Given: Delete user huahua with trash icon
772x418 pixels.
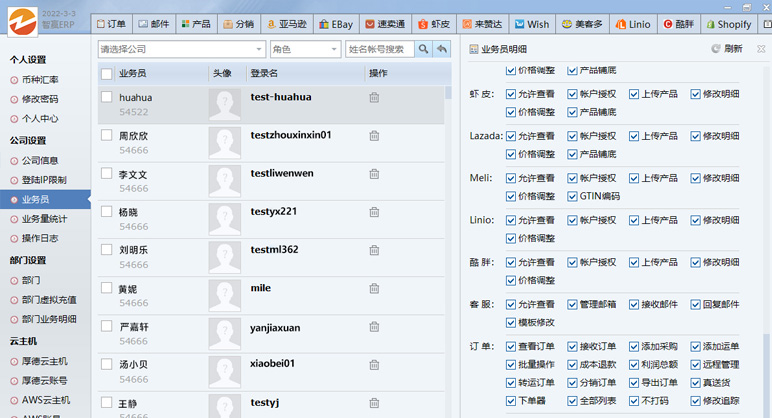Looking at the screenshot, I should pos(374,97).
